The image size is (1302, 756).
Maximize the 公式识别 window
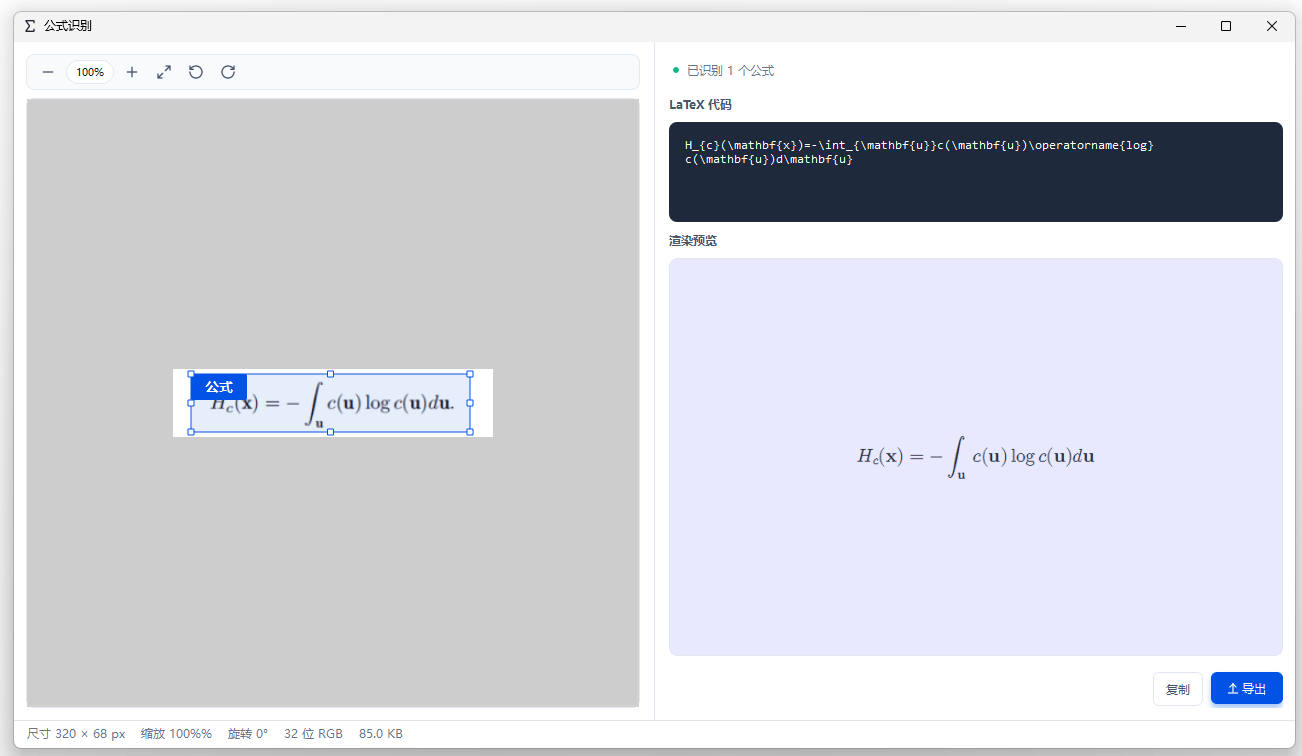[x=1226, y=26]
